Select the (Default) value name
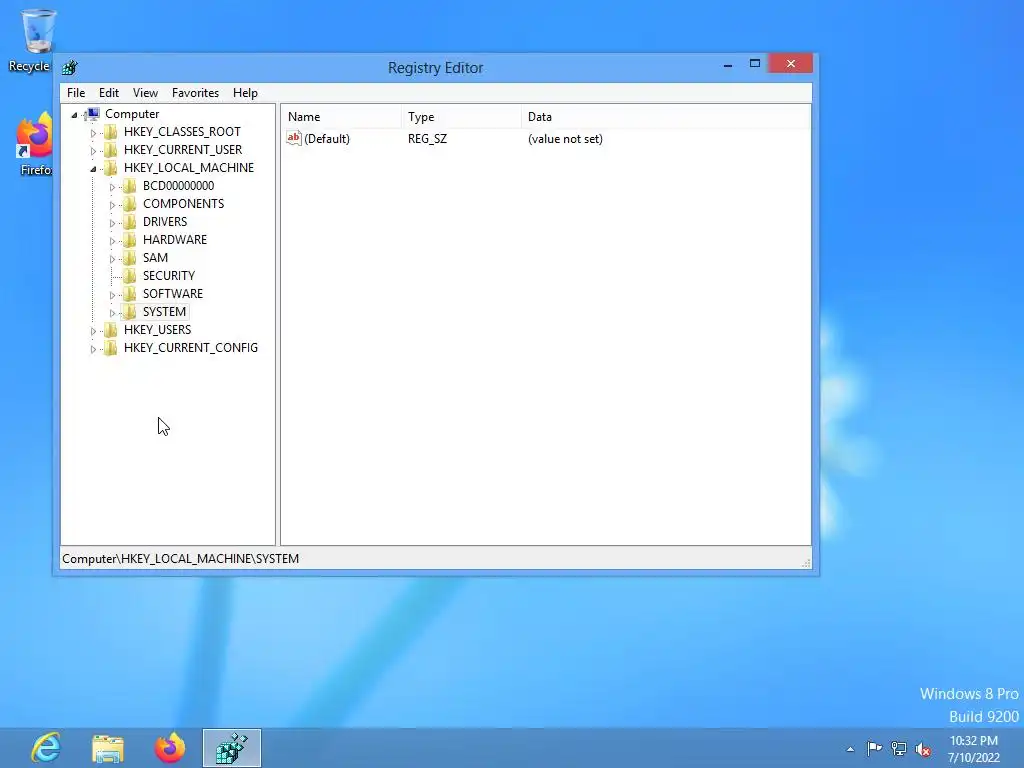The width and height of the screenshot is (1024, 768). 327,138
